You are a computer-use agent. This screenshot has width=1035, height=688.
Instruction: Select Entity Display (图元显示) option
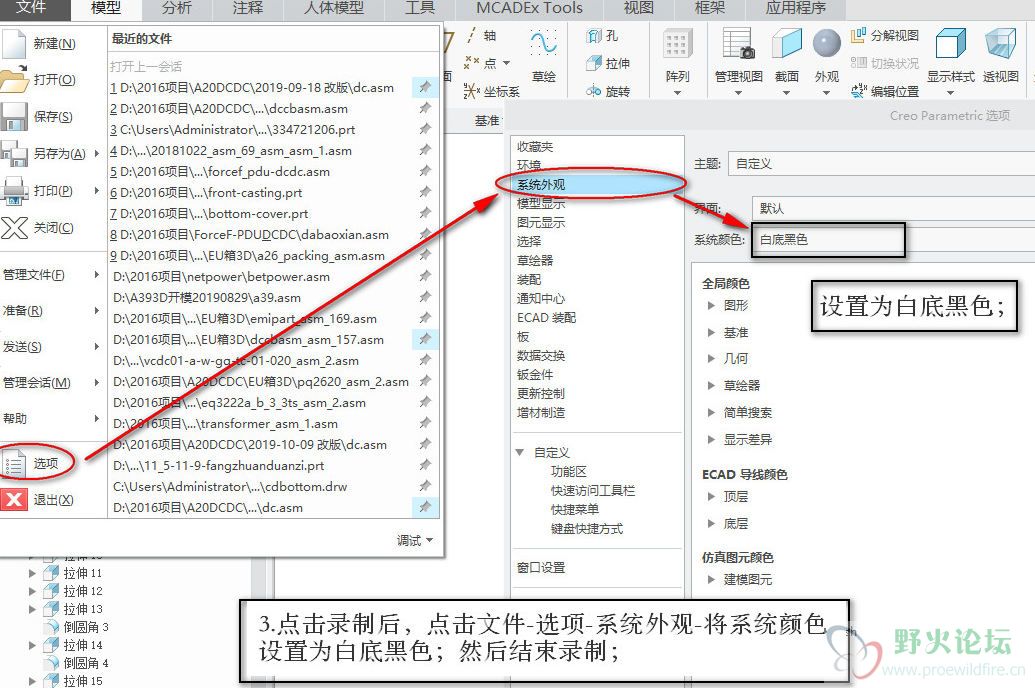point(541,223)
